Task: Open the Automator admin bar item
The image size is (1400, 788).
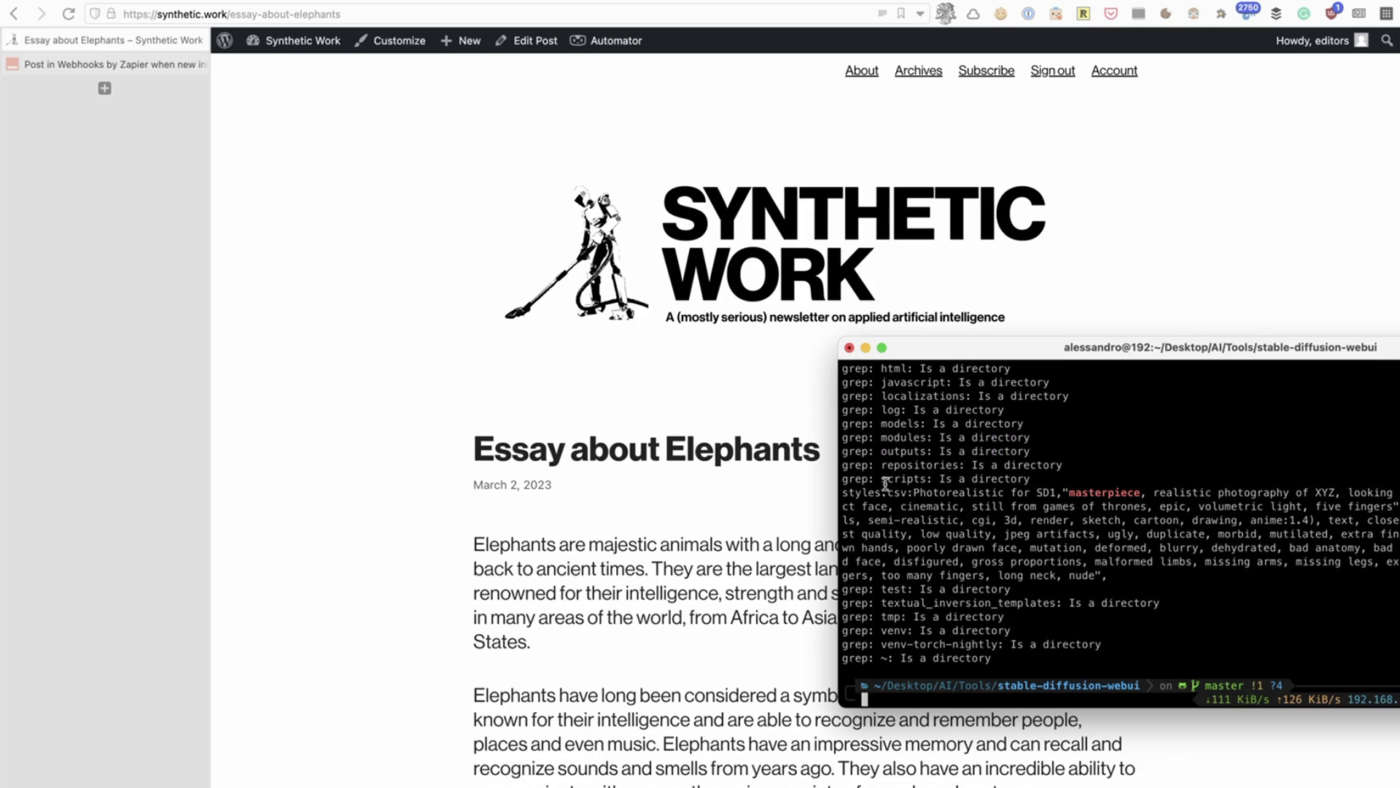Action: tap(606, 41)
